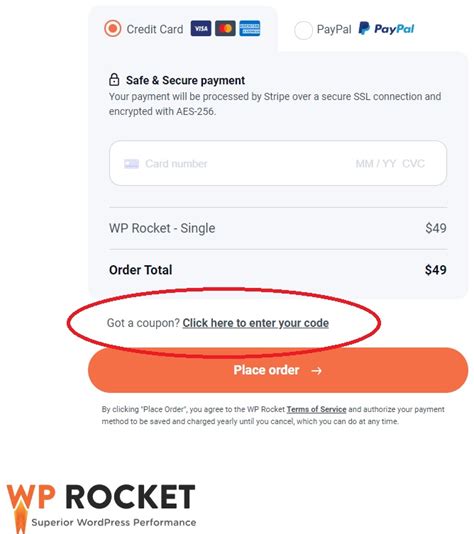Click the Place order button
Image resolution: width=474 pixels, height=534 pixels.
coord(278,370)
